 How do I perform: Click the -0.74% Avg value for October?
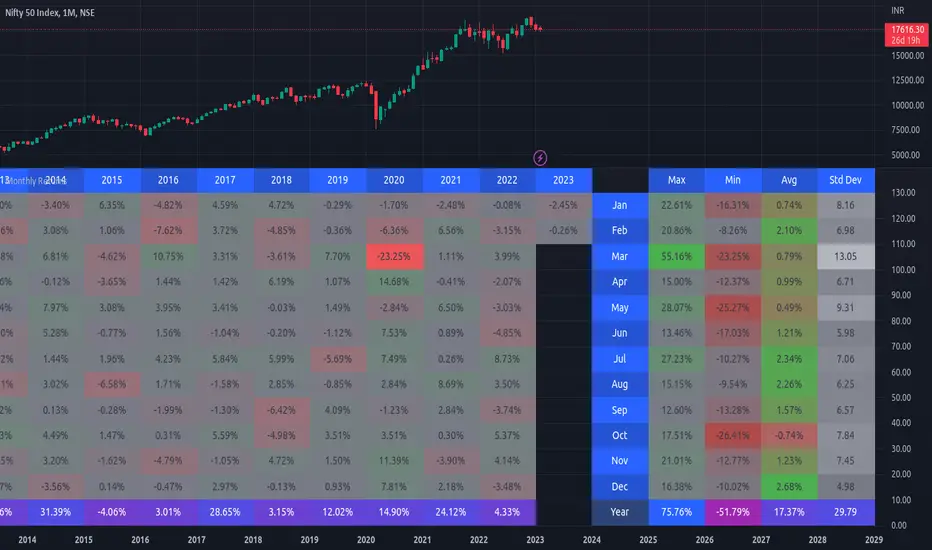point(789,435)
